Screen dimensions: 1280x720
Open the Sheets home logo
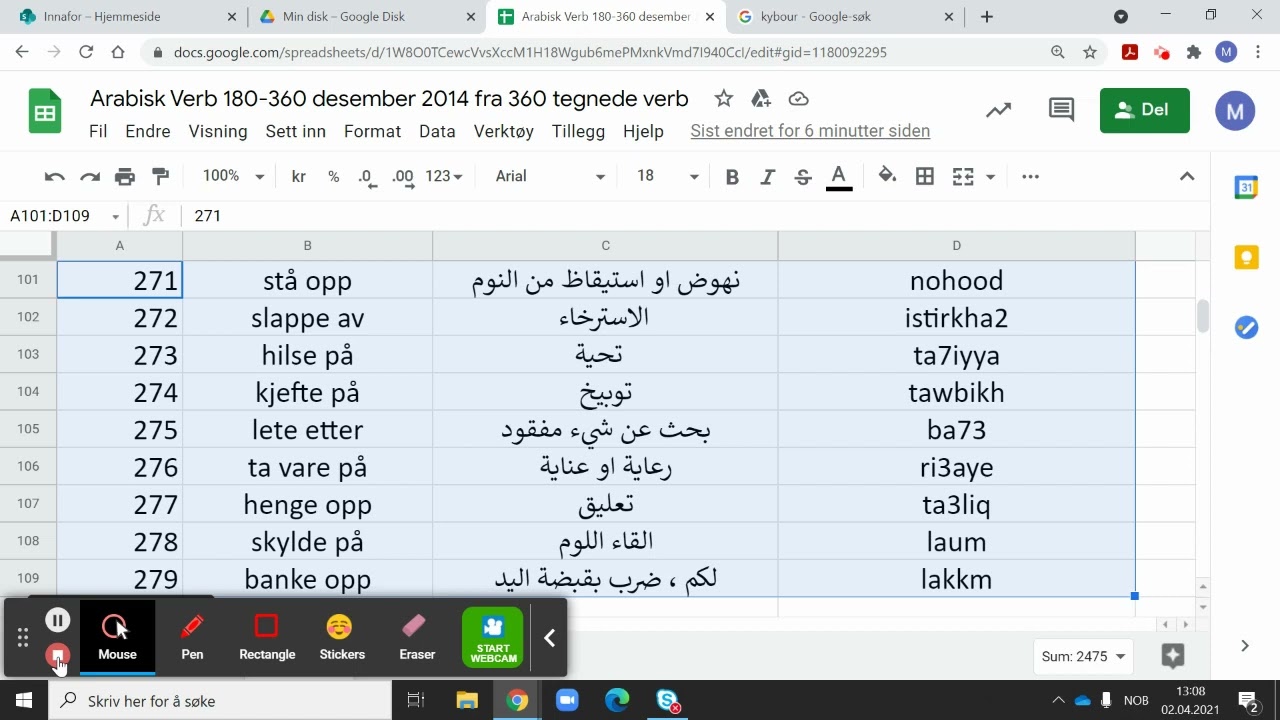[45, 111]
